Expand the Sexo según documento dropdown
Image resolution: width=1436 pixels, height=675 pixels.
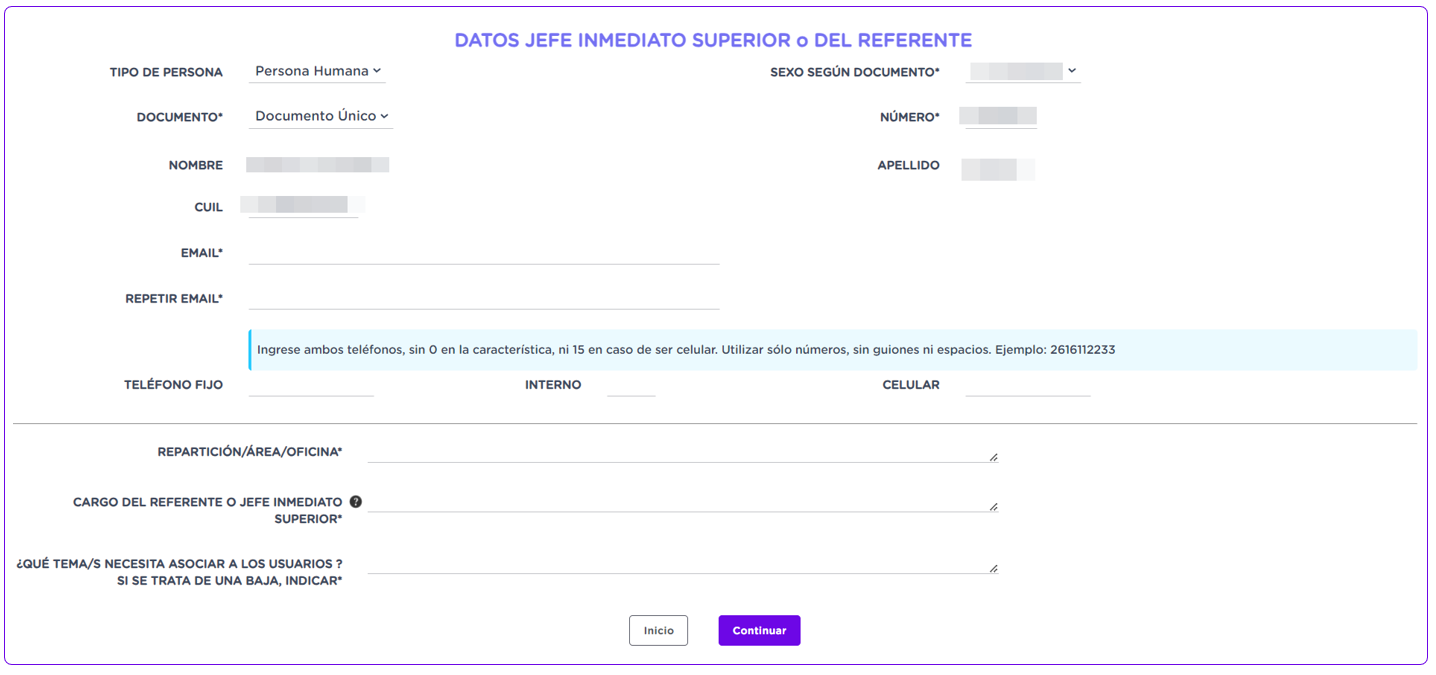coord(1023,71)
